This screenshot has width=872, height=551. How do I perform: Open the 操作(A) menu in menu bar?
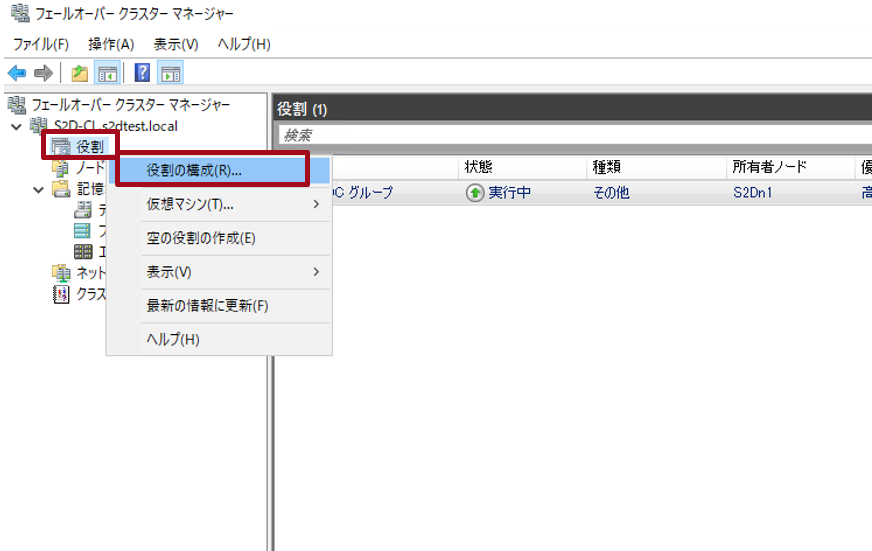pos(110,44)
